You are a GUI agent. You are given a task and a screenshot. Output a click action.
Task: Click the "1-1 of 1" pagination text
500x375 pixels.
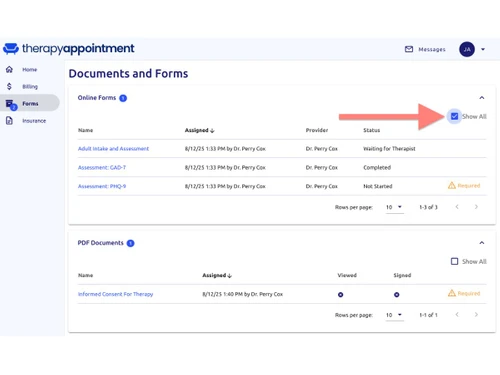click(428, 315)
